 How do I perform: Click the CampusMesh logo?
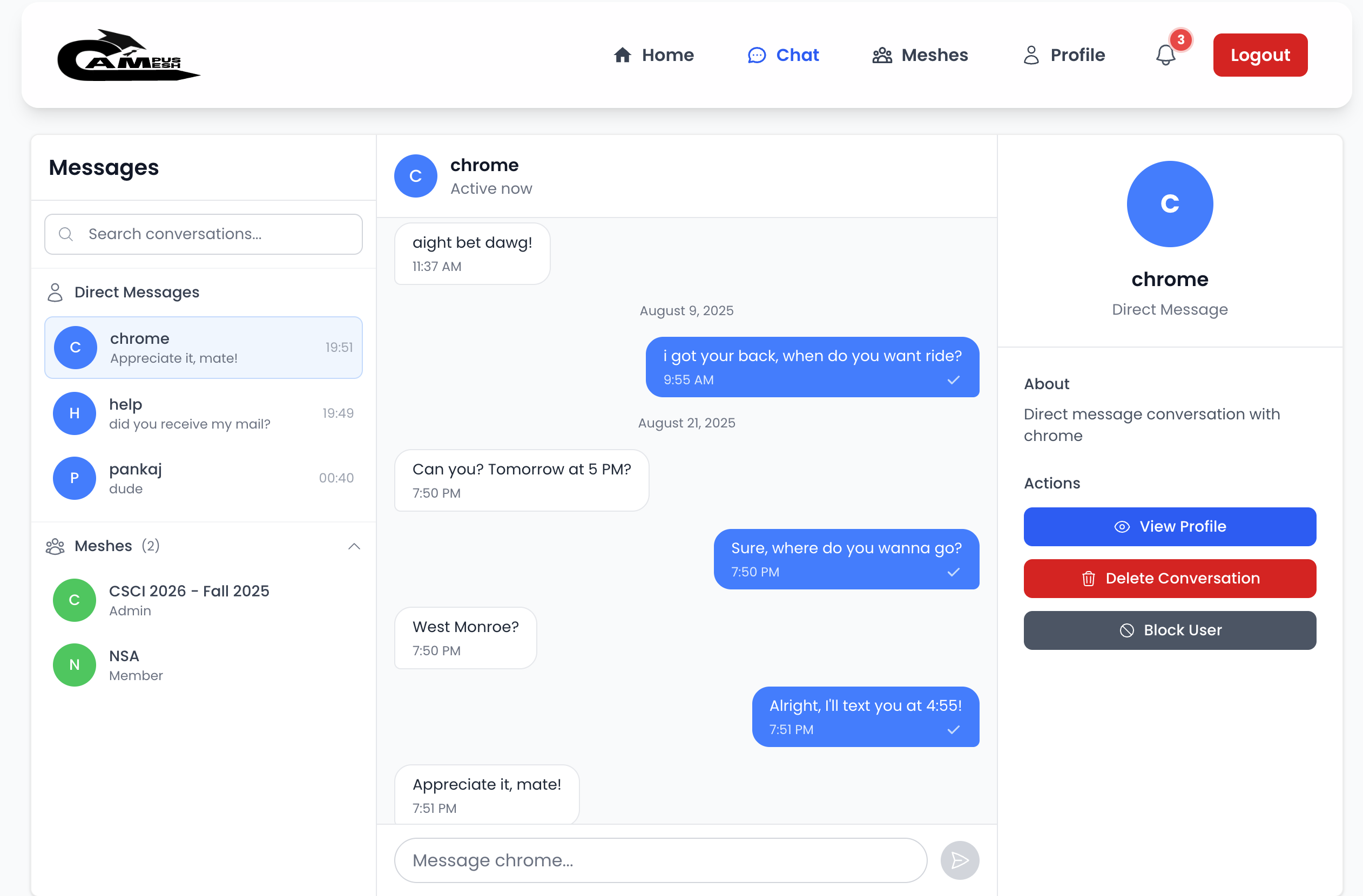pyautogui.click(x=129, y=56)
